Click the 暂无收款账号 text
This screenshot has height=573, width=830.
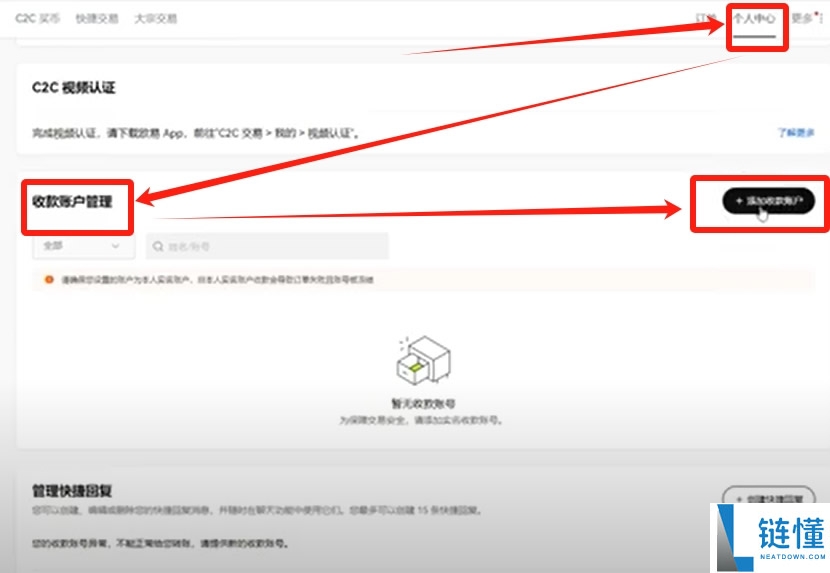point(423,404)
